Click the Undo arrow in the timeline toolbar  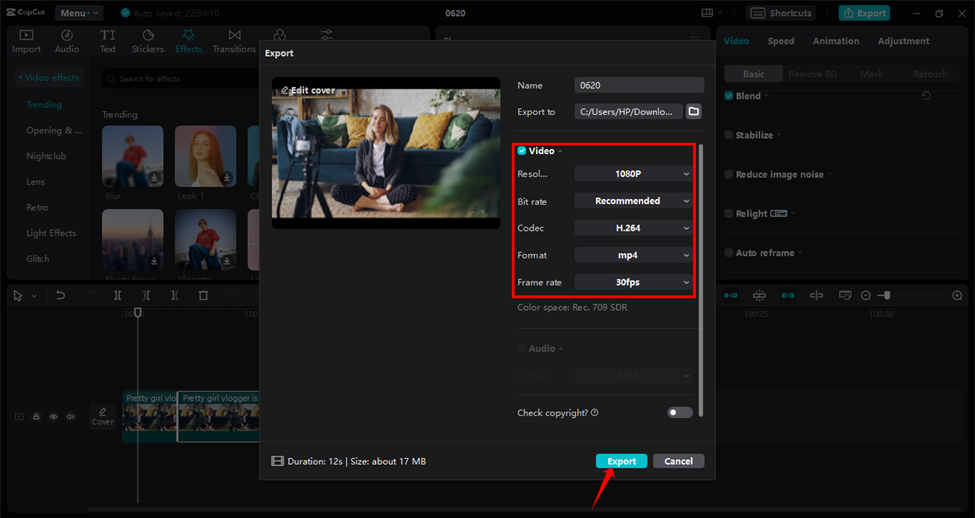60,296
